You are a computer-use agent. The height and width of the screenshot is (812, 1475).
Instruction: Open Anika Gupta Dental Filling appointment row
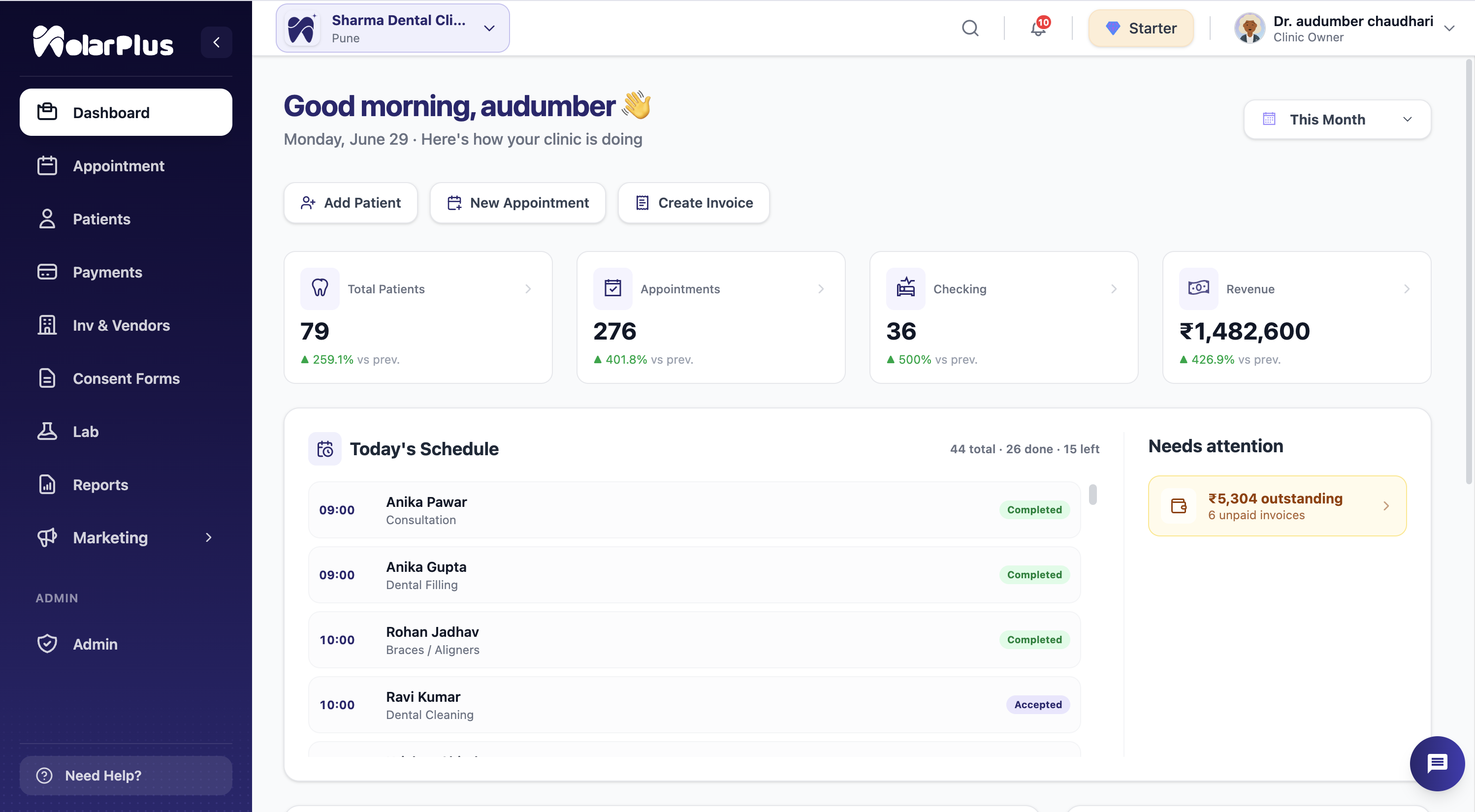pyautogui.click(x=694, y=574)
